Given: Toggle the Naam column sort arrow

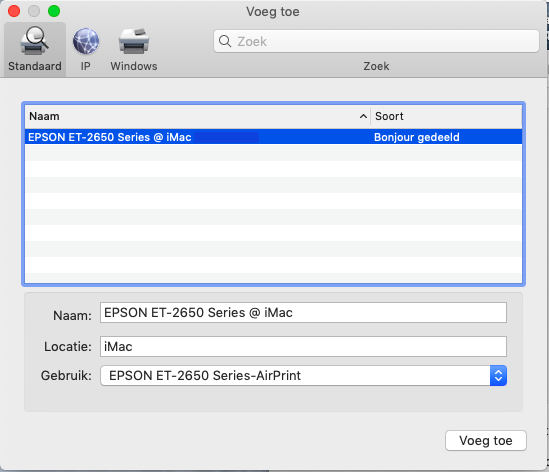Looking at the screenshot, I should [x=363, y=116].
